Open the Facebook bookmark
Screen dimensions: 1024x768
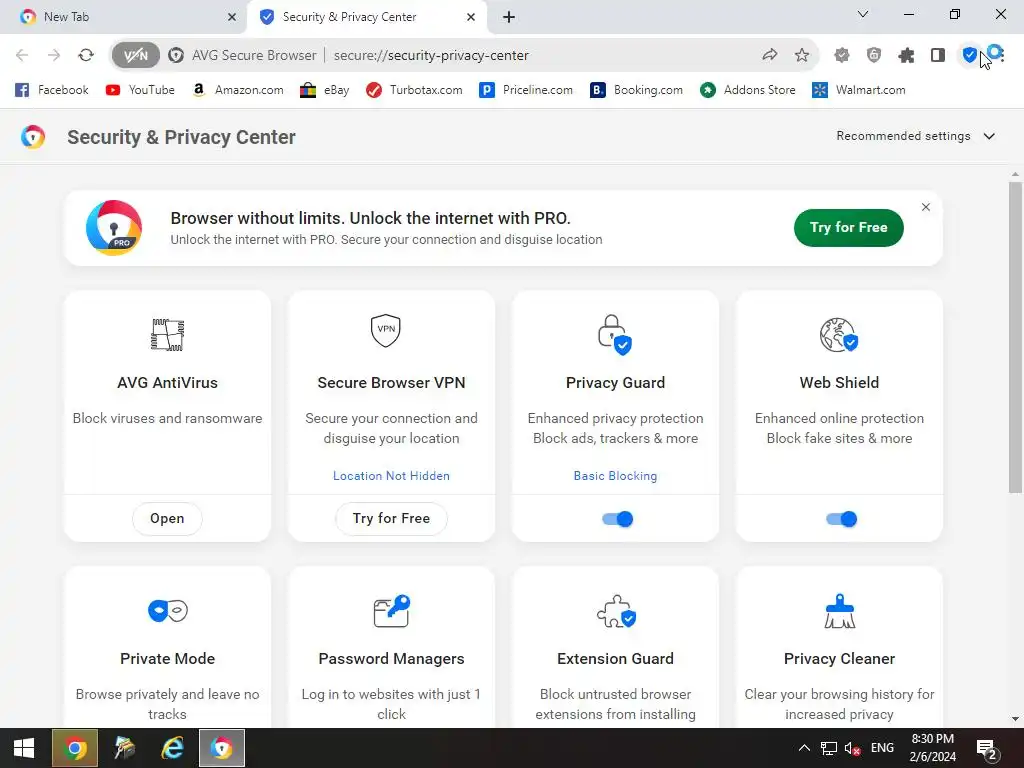52,90
